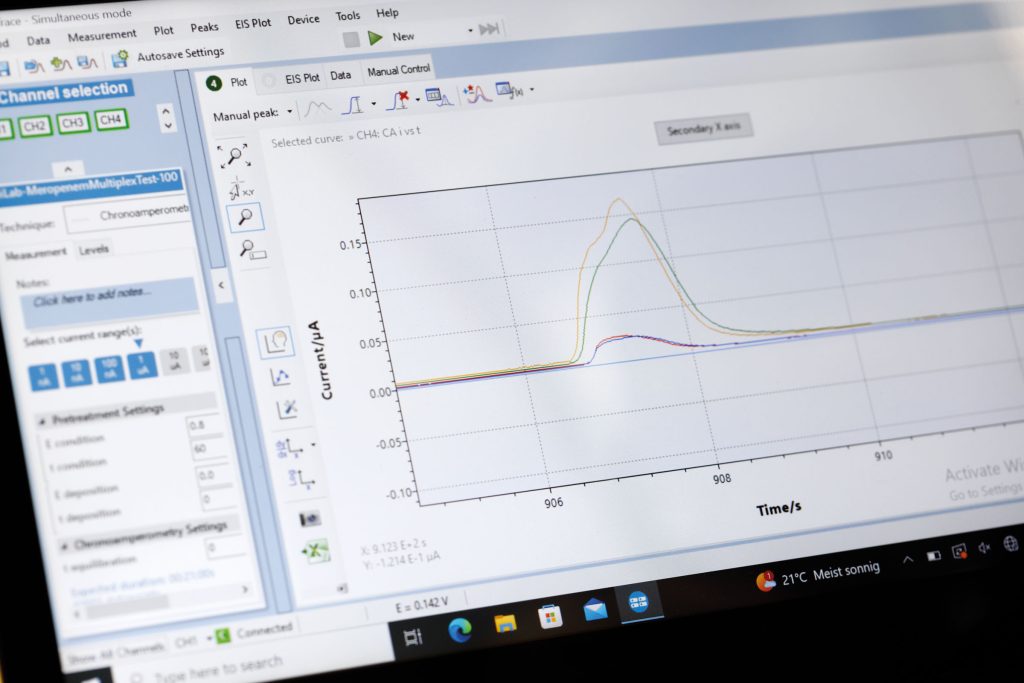
Task: Click the delete peaks red X icon
Action: [x=398, y=101]
